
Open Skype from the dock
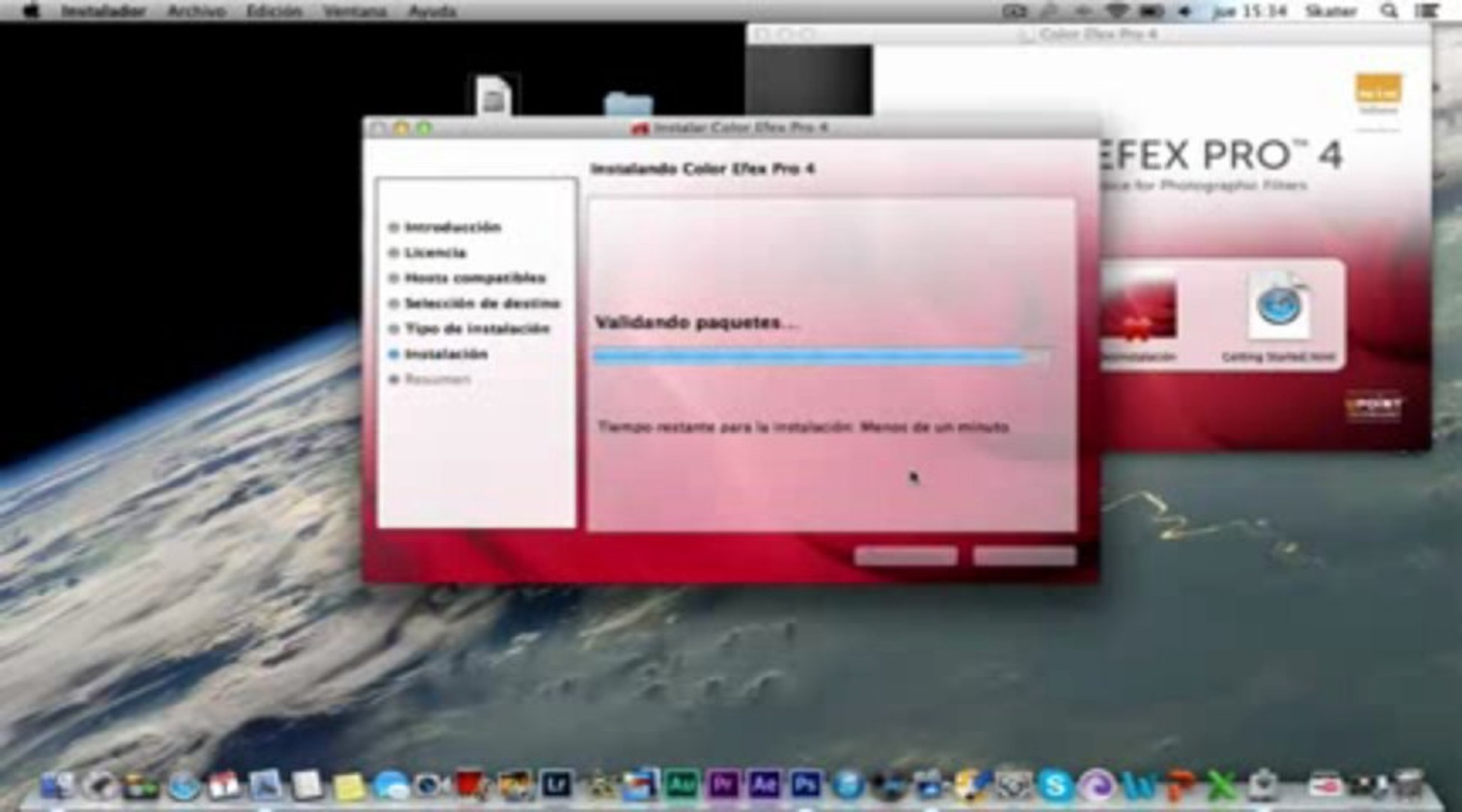tap(1054, 786)
